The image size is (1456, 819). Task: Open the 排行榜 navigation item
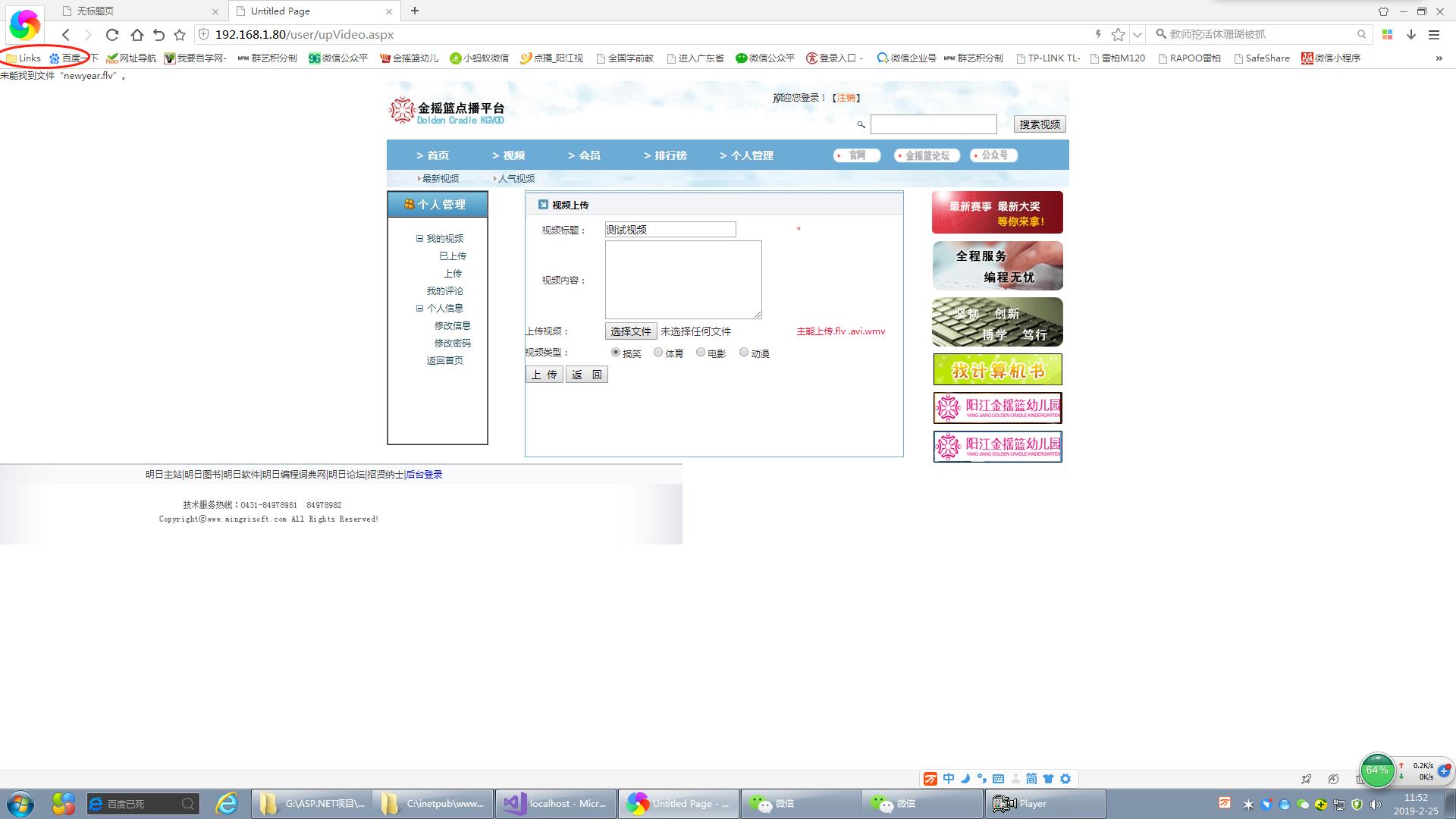(x=665, y=155)
